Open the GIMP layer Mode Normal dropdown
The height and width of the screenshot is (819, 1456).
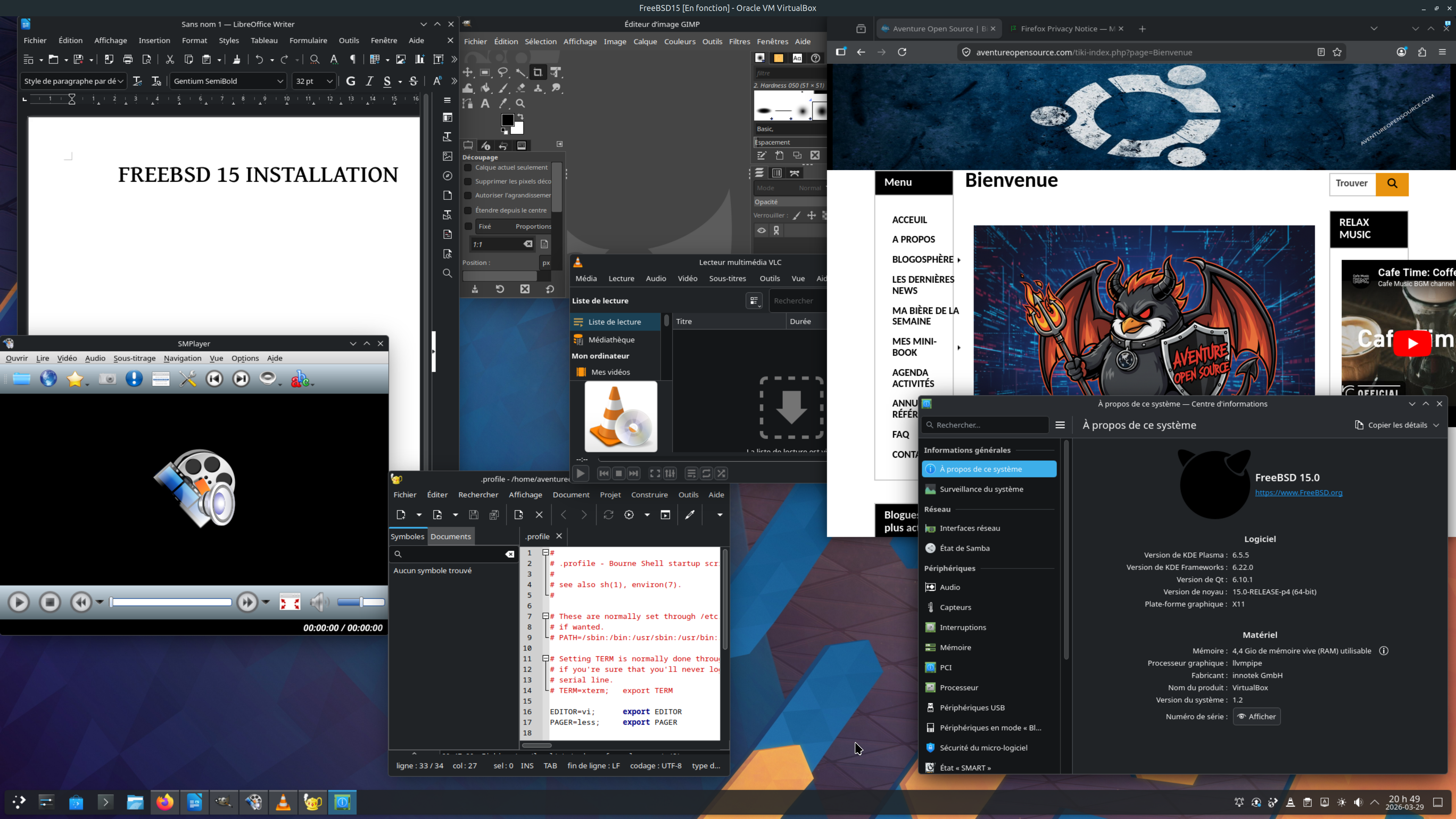(x=790, y=188)
